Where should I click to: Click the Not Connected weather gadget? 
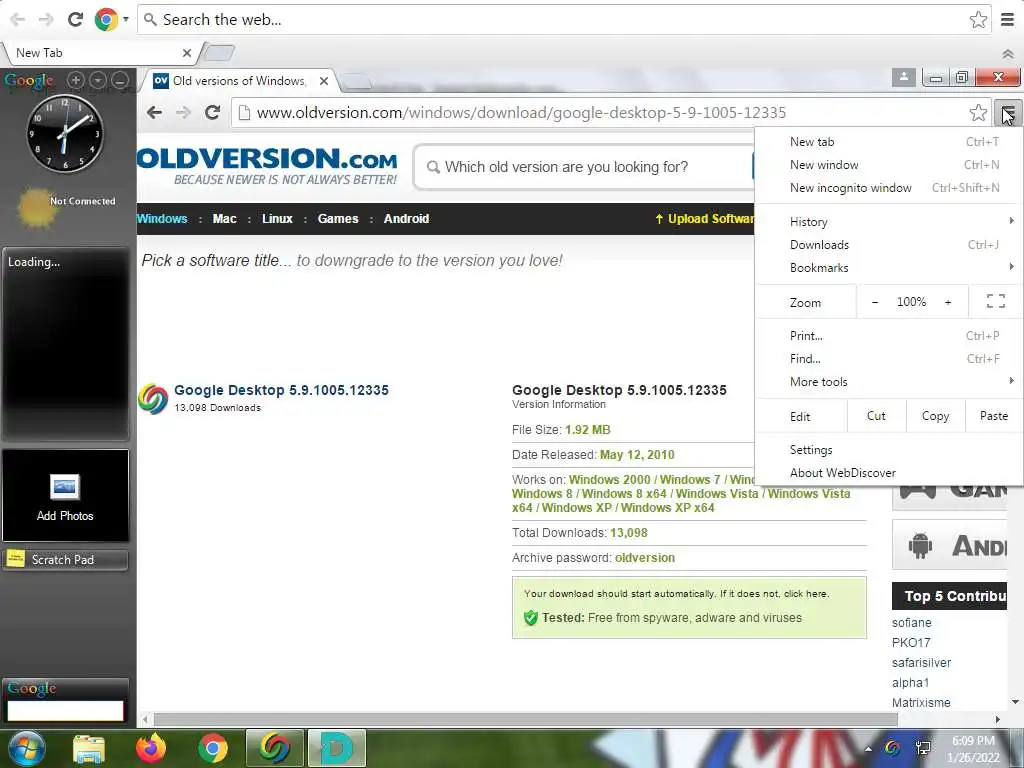[x=65, y=208]
